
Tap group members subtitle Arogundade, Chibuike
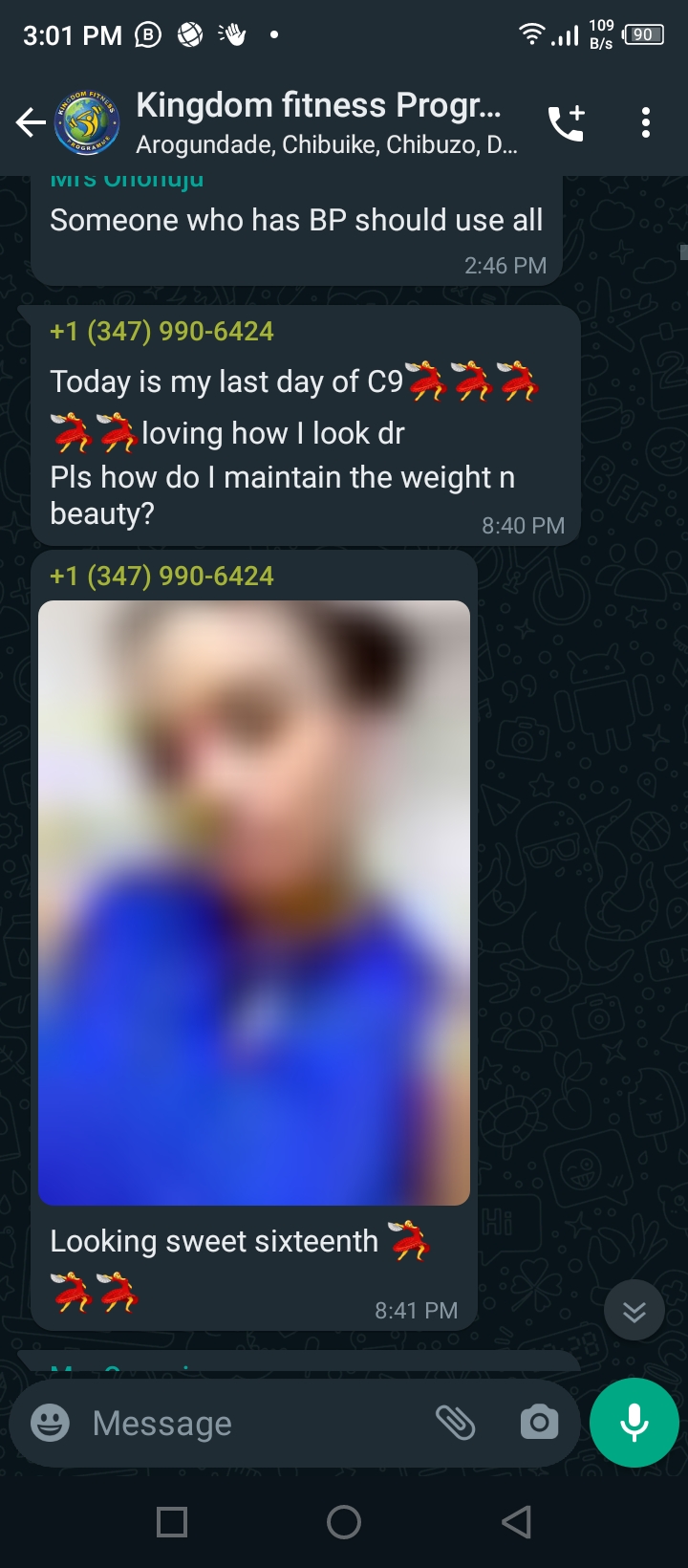pyautogui.click(x=327, y=145)
